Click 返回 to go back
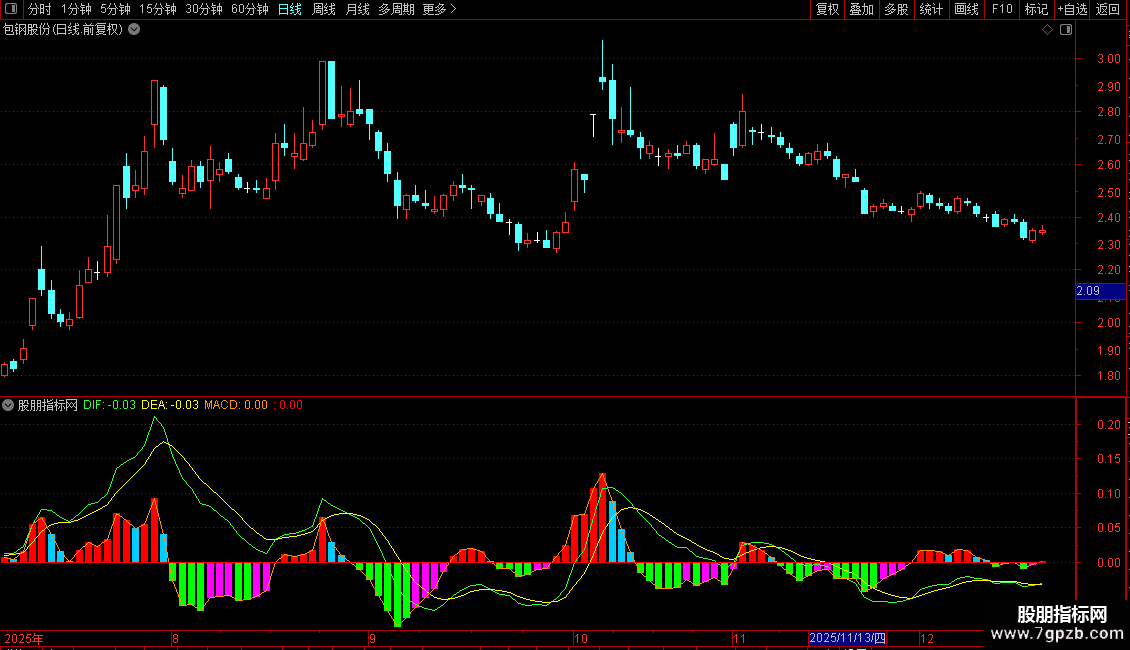Image resolution: width=1130 pixels, height=650 pixels. 1108,9
